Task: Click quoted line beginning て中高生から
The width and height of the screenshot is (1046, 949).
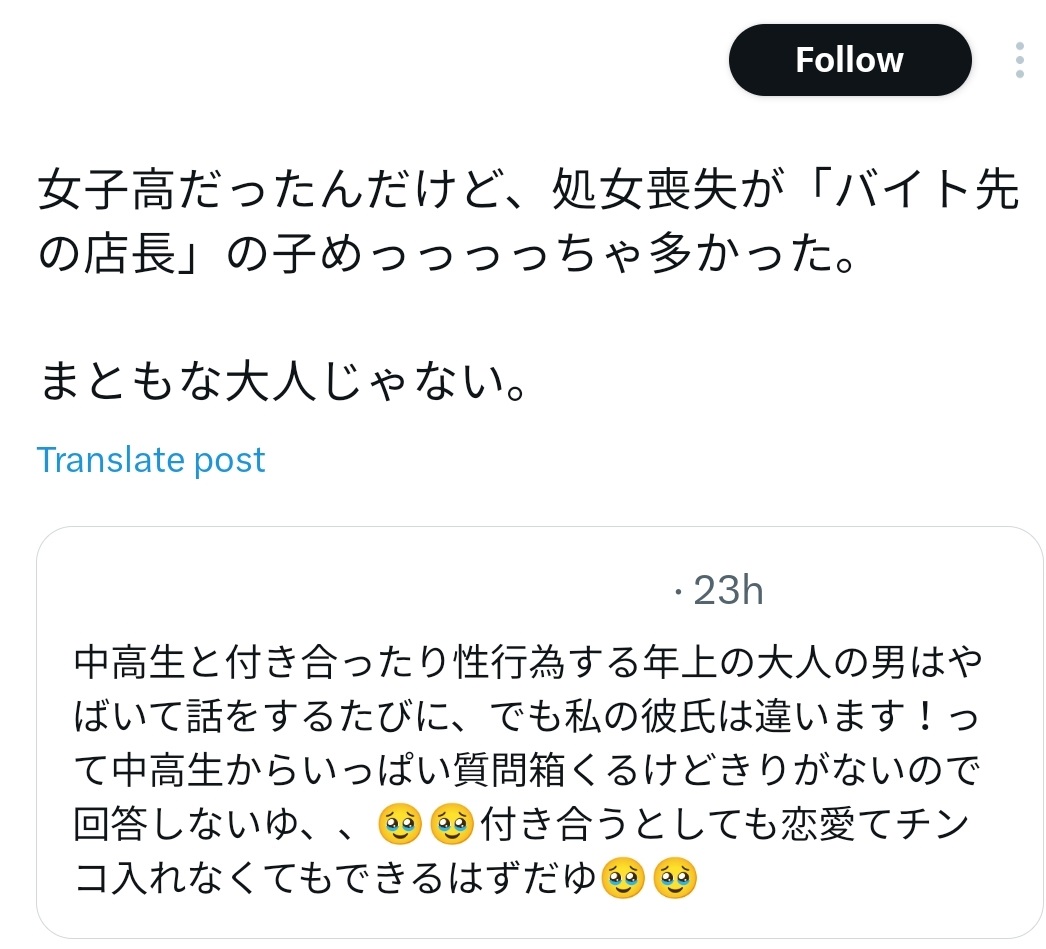Action: (526, 770)
